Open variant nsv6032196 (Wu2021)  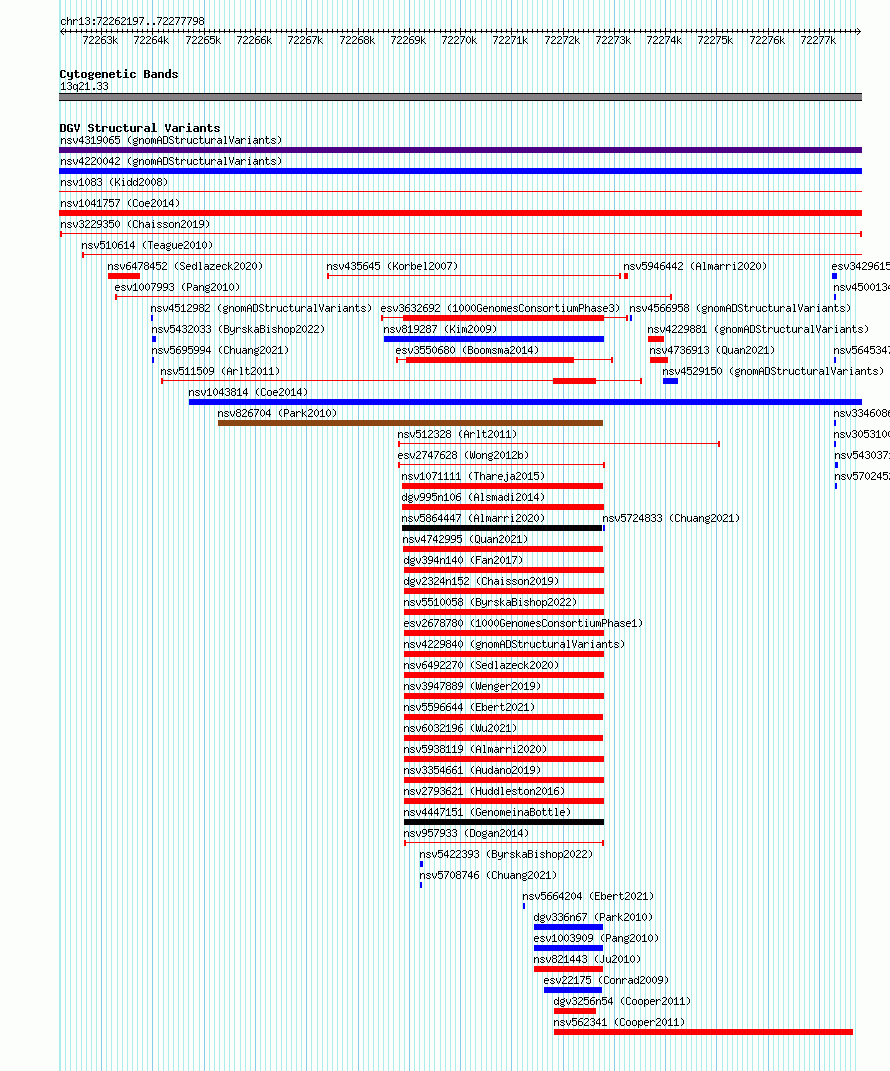460,729
